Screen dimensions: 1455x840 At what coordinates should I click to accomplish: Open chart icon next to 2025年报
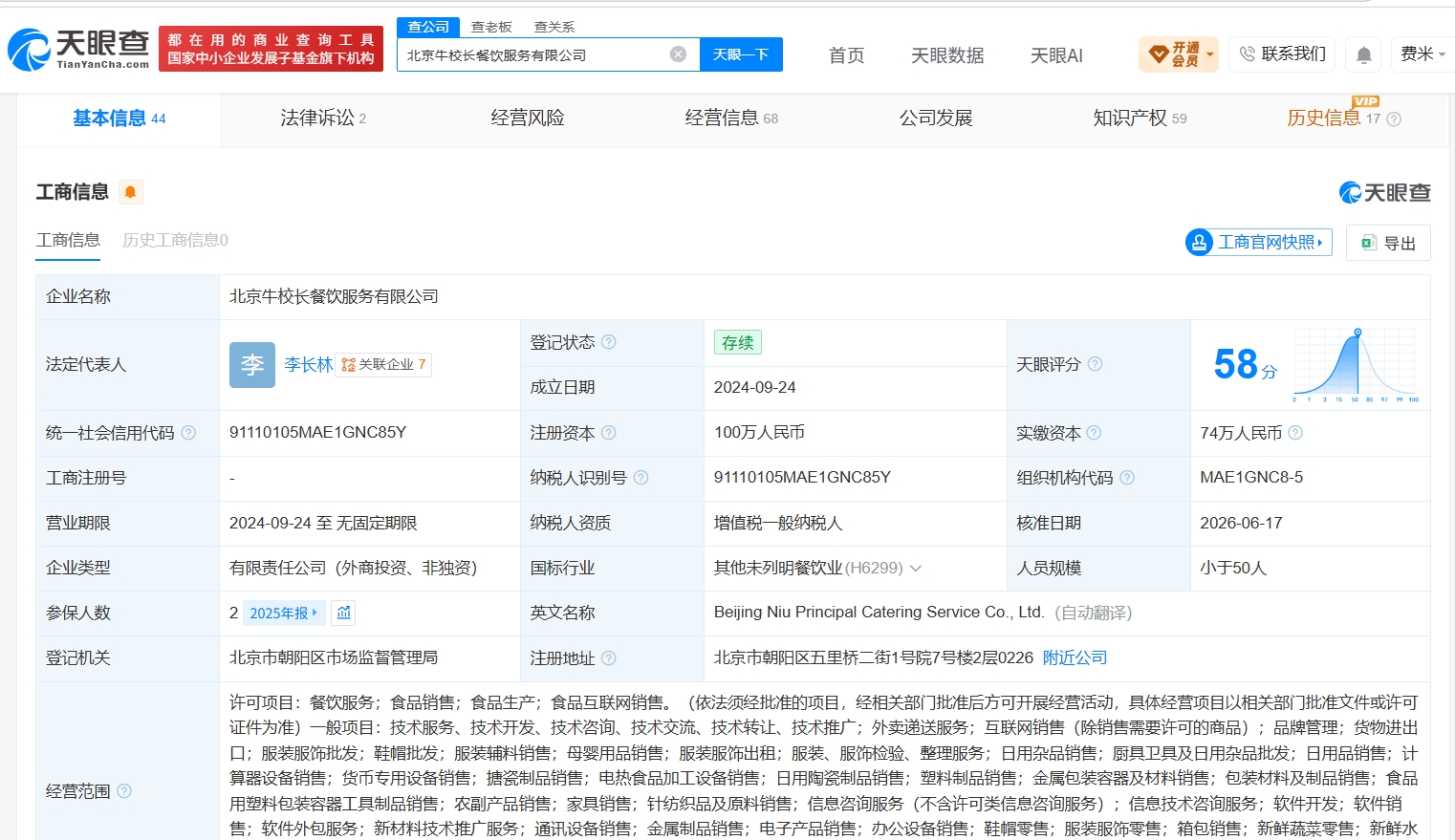pos(344,613)
